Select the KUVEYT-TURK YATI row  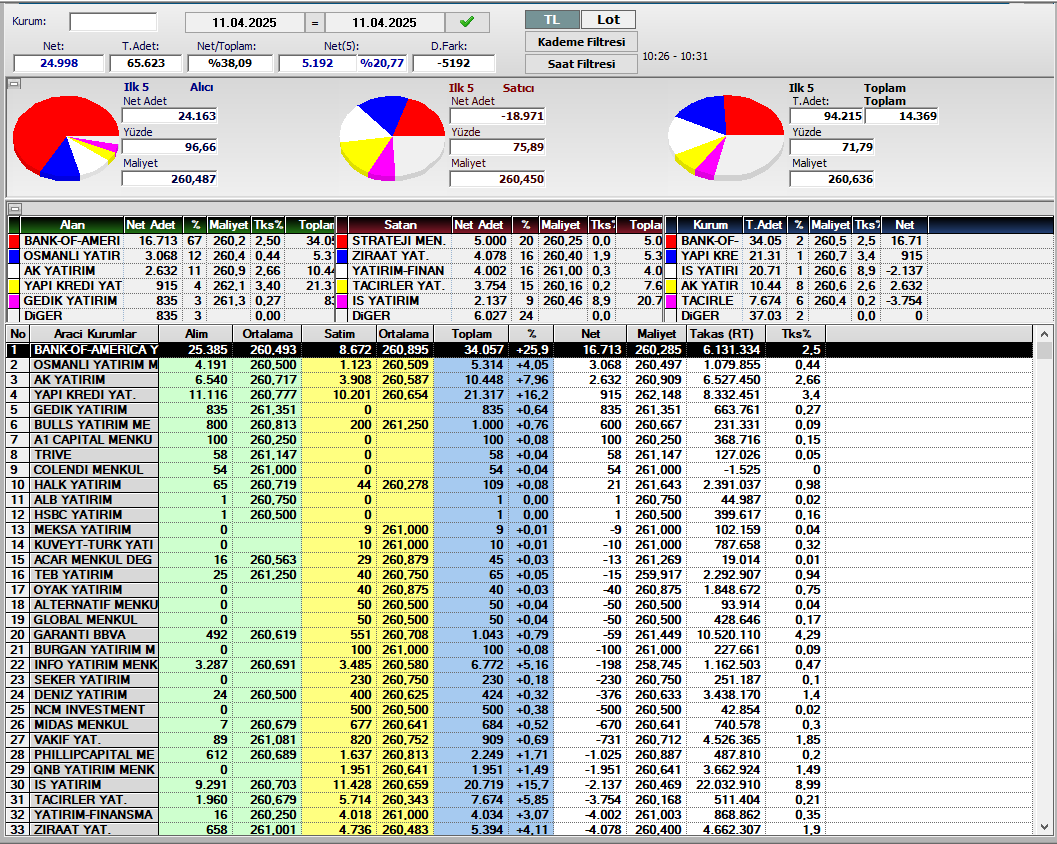point(519,545)
